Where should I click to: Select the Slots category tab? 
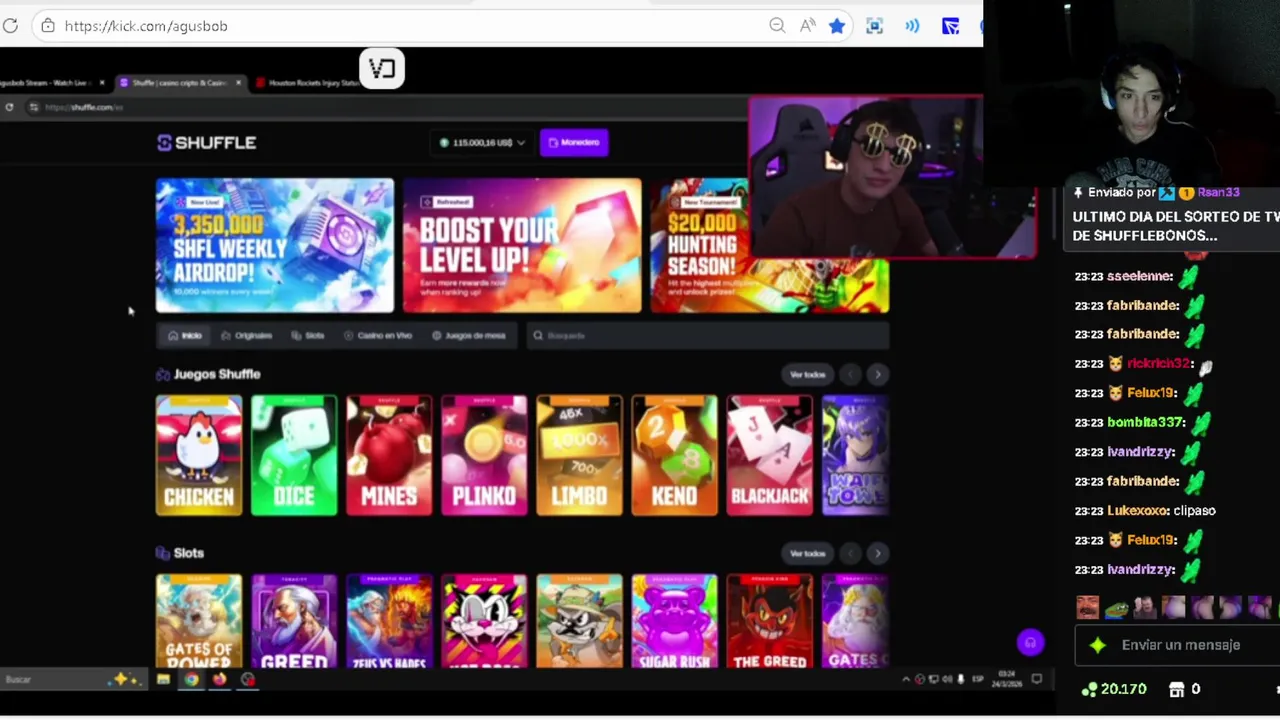pos(308,336)
